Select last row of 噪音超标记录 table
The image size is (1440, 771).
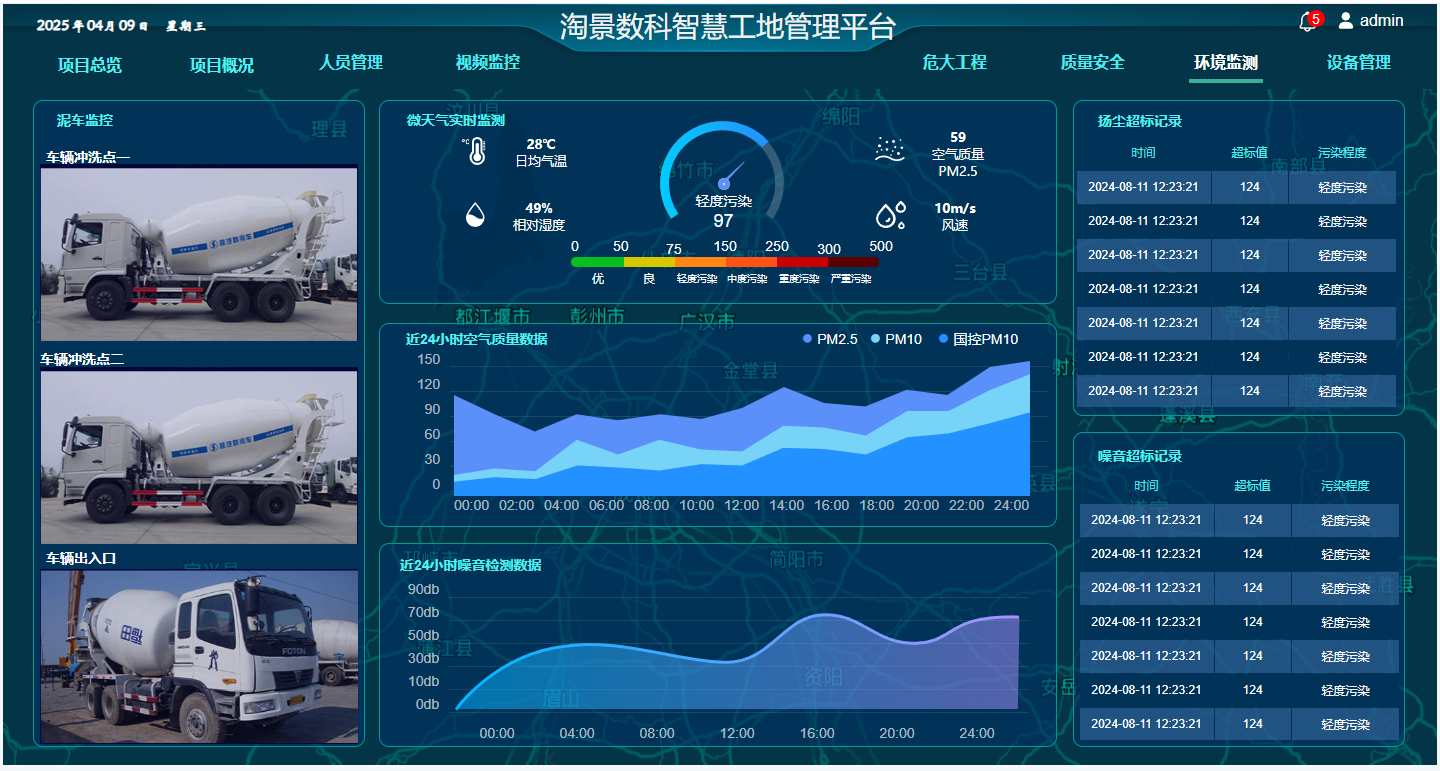1239,724
